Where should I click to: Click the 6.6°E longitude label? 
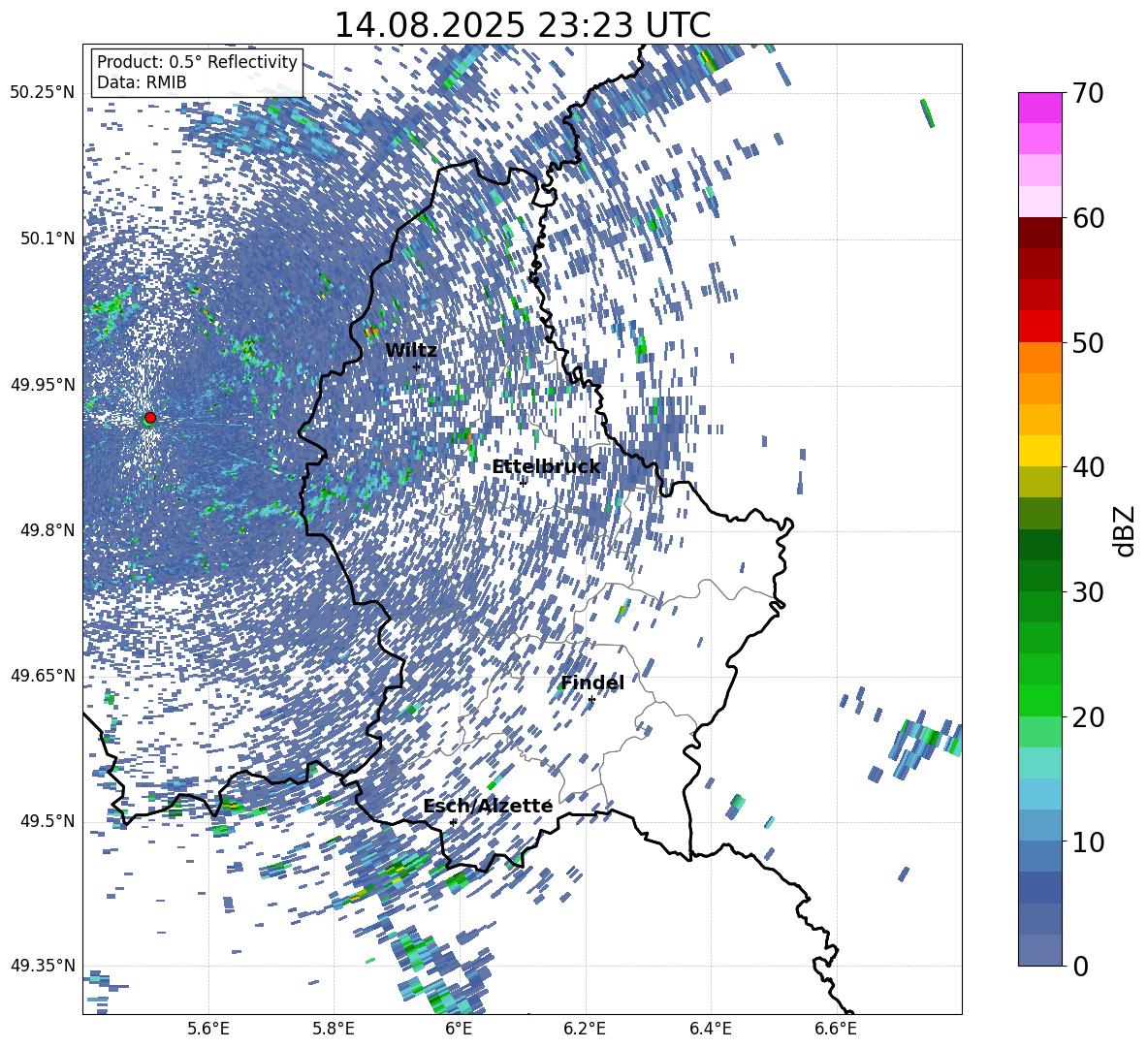pyautogui.click(x=836, y=1029)
